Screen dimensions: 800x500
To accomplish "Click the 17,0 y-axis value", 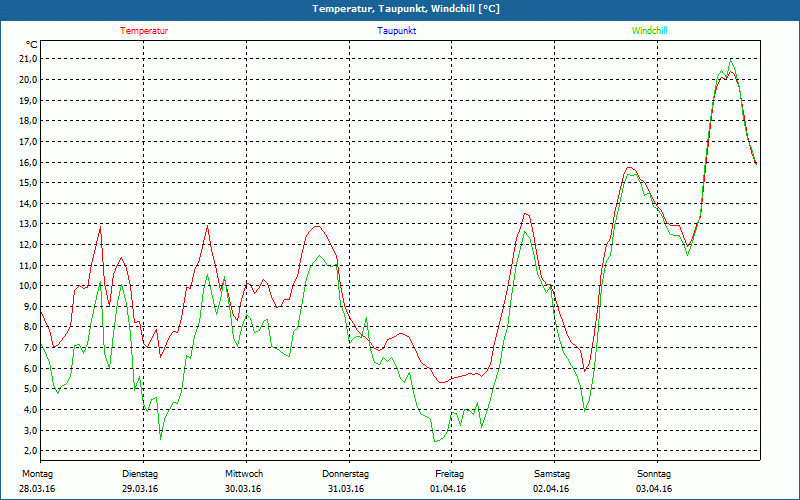I will pyautogui.click(x=29, y=142).
